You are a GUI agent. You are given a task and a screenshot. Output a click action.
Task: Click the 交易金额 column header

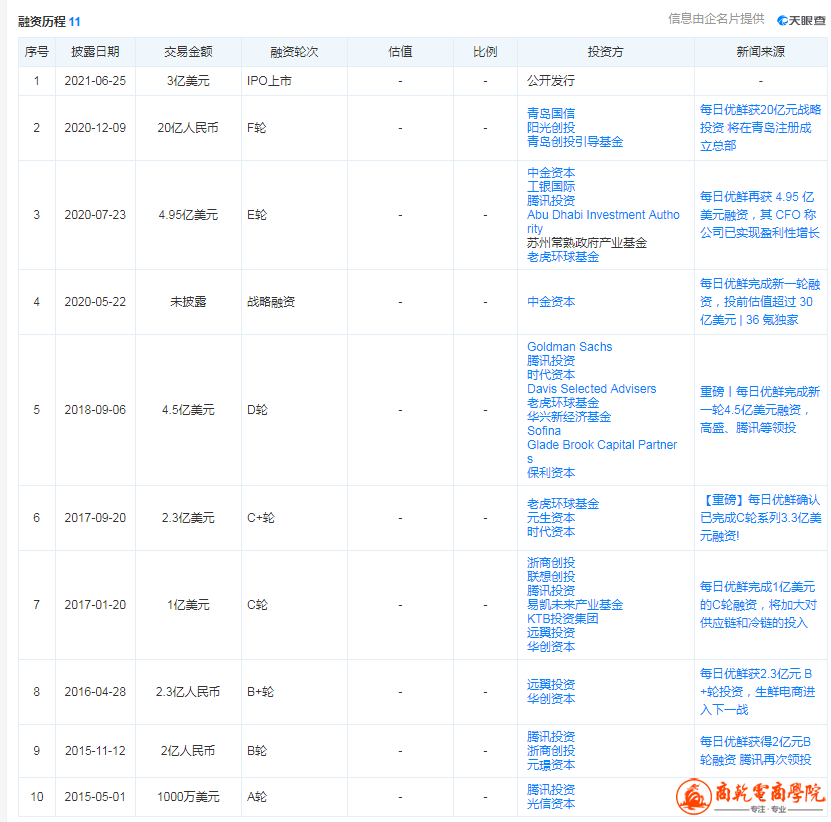point(188,52)
